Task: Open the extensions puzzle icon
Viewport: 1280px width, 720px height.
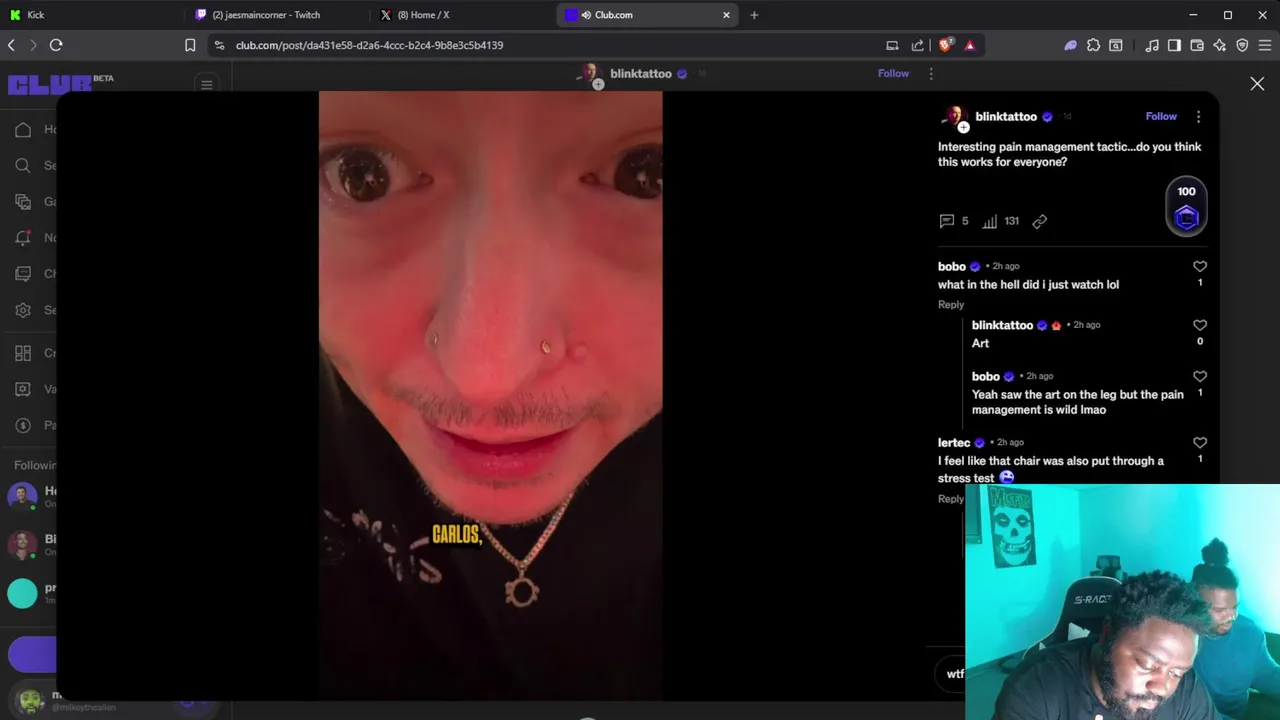Action: coord(1093,45)
